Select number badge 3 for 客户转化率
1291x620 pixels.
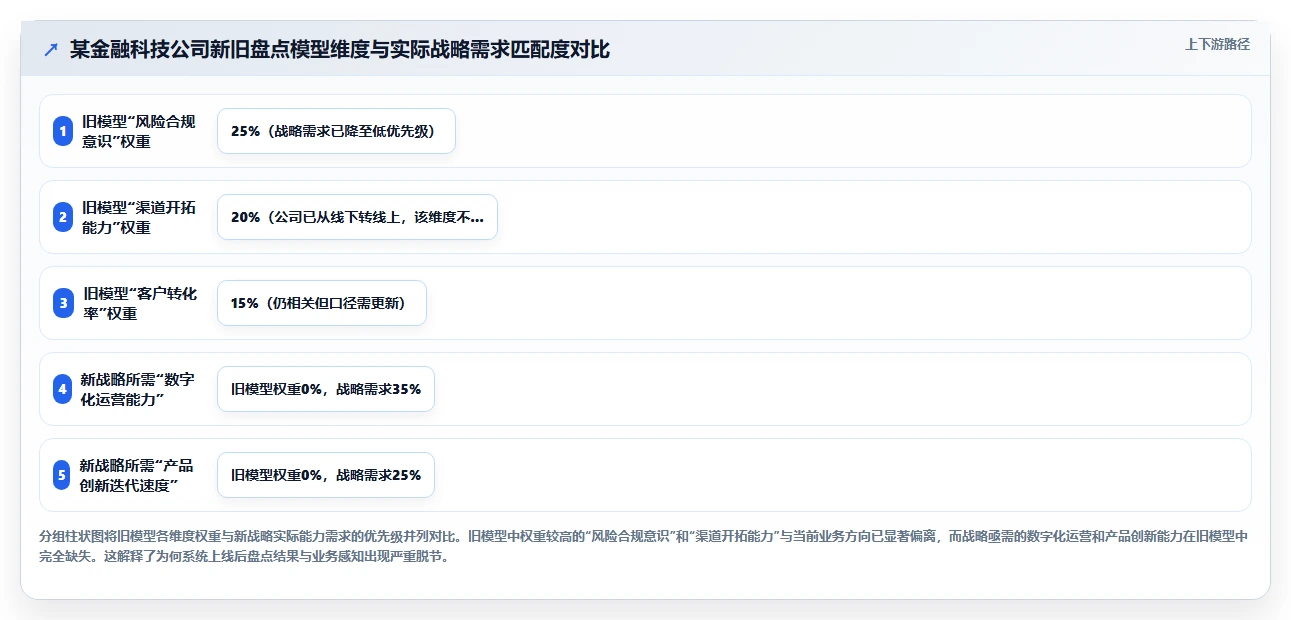(x=63, y=303)
